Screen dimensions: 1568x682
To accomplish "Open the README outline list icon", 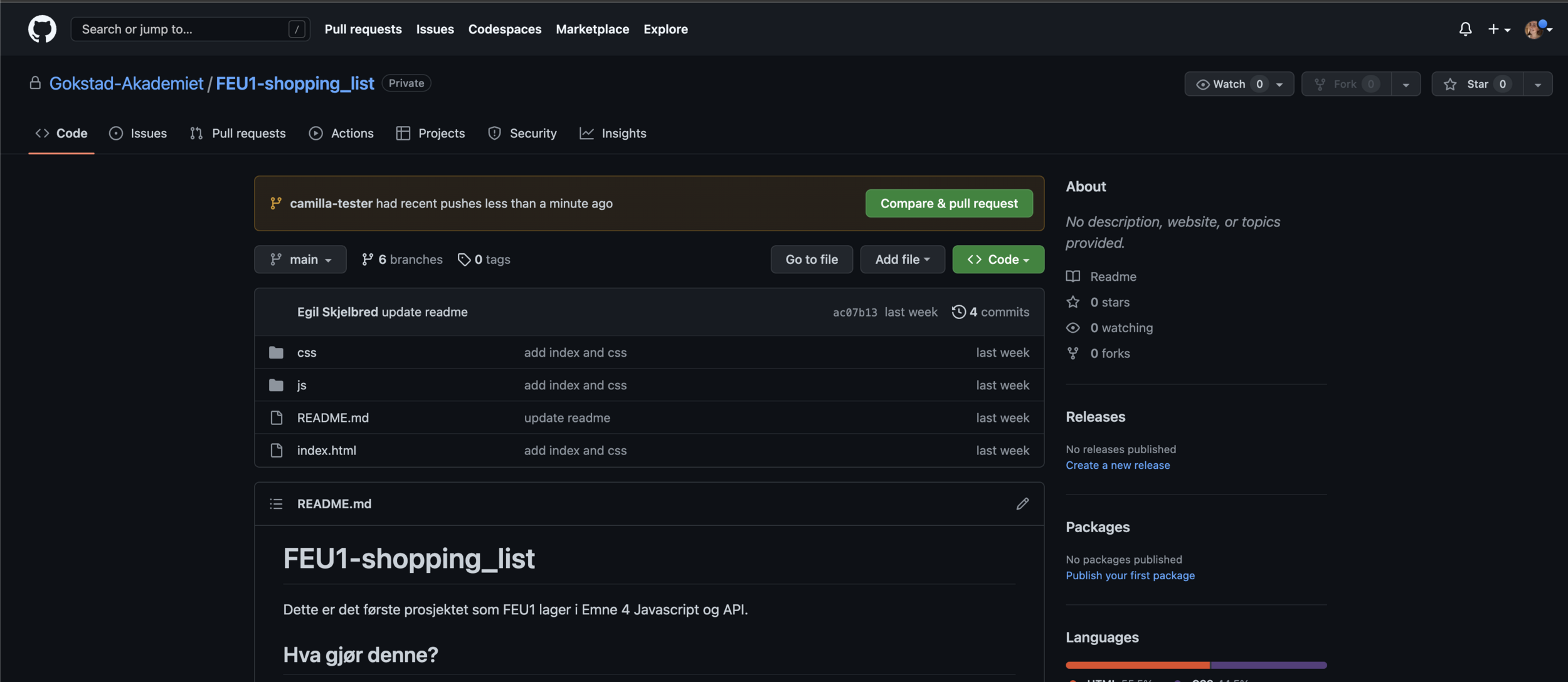I will (x=276, y=503).
